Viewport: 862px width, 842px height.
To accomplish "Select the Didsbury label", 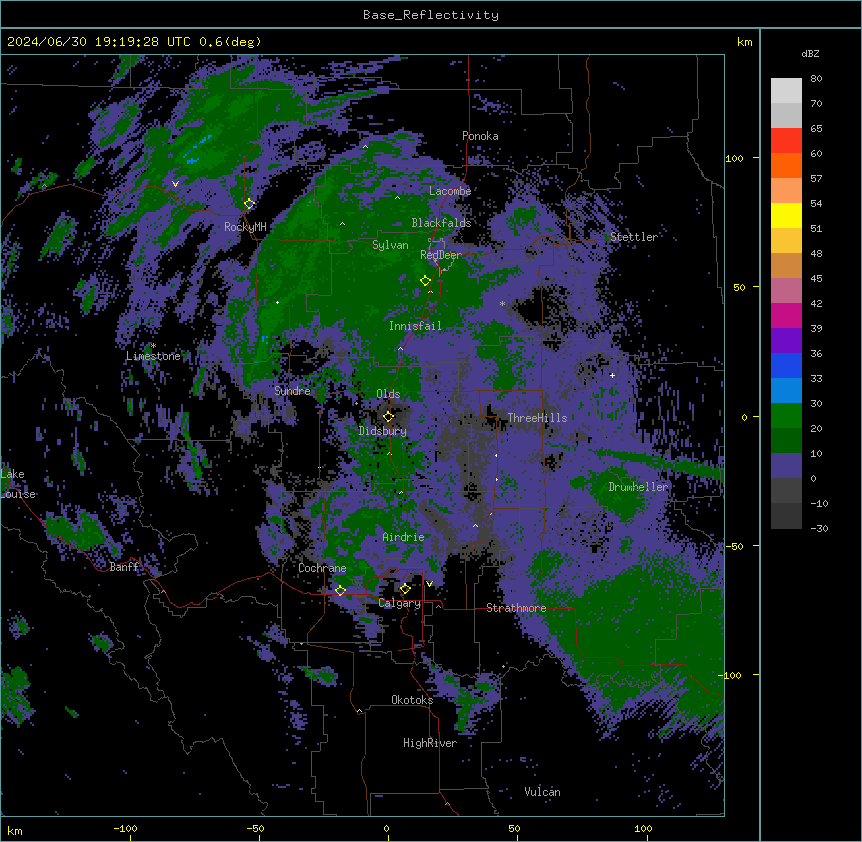I will pyautogui.click(x=382, y=431).
